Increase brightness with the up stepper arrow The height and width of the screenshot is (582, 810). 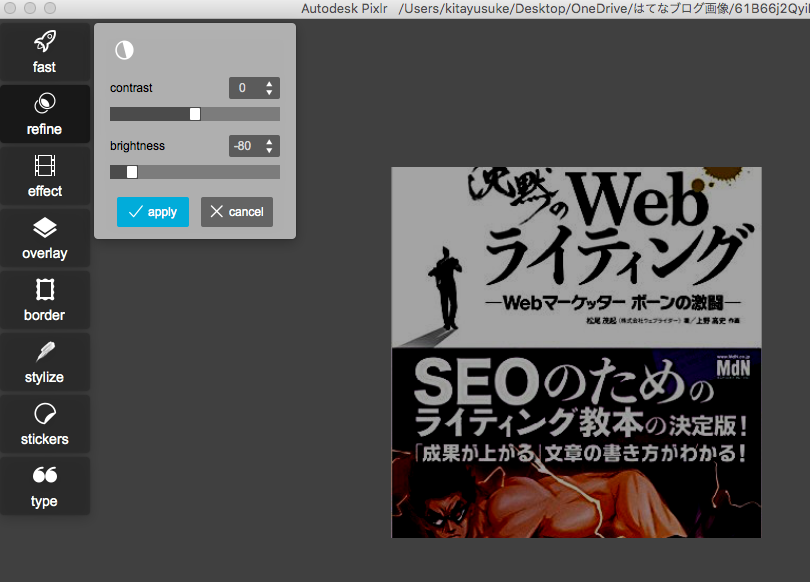(x=269, y=141)
